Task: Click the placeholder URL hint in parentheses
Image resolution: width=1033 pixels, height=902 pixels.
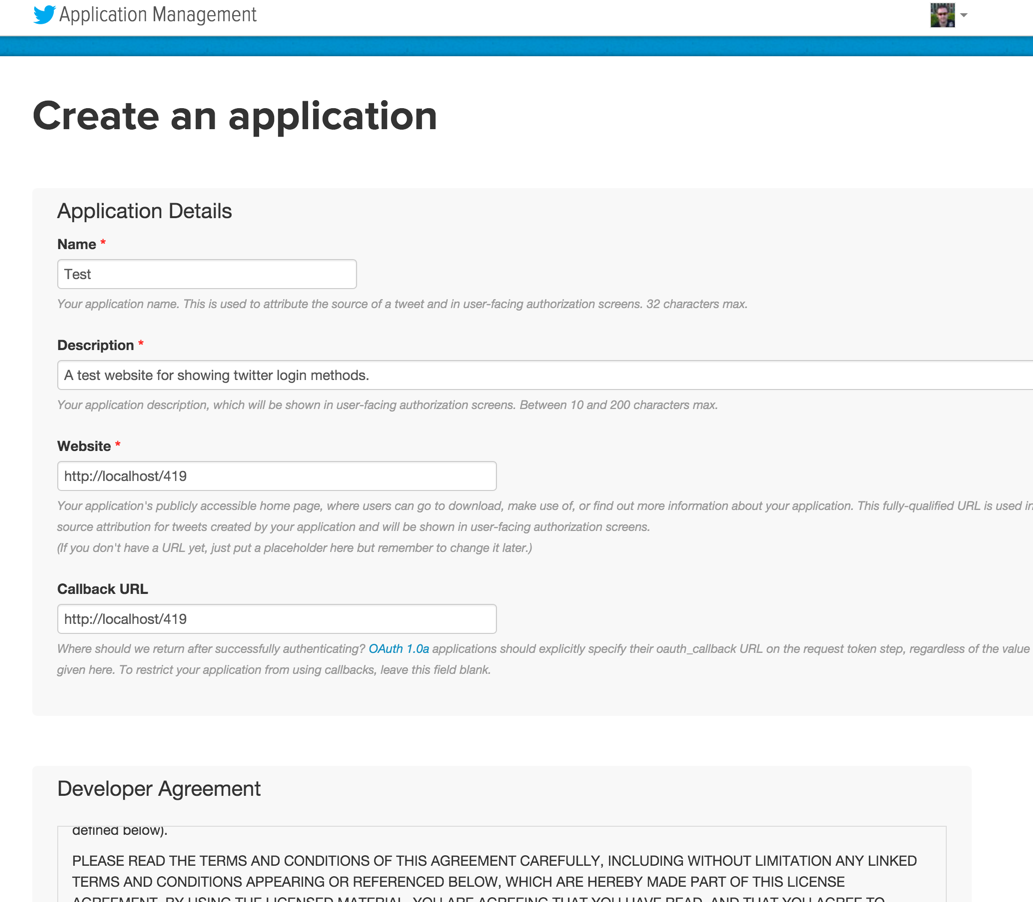Action: coord(294,548)
